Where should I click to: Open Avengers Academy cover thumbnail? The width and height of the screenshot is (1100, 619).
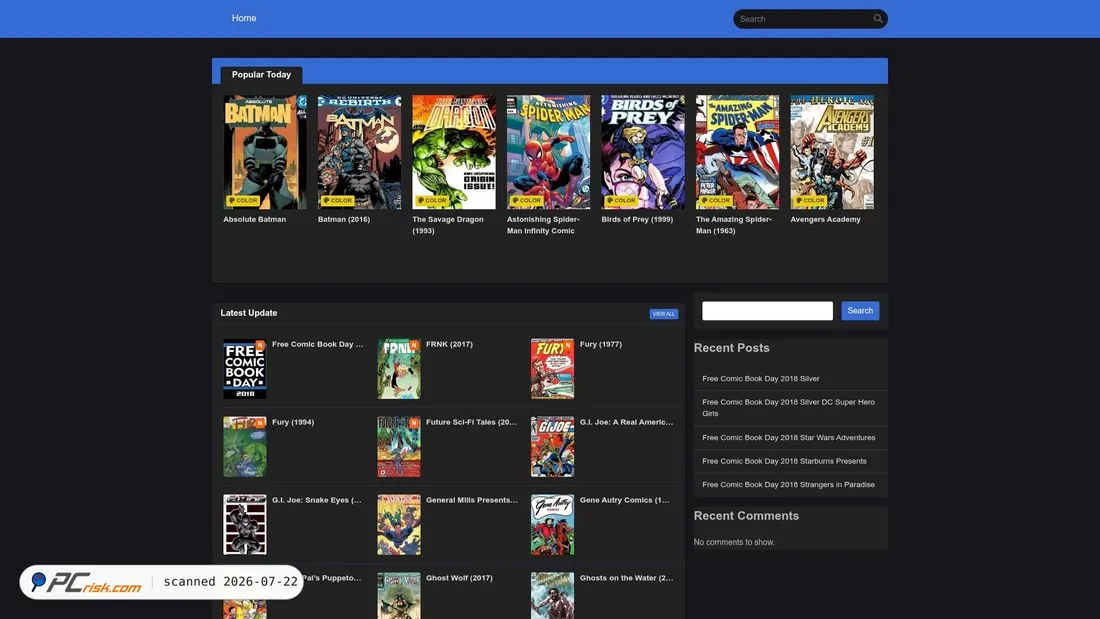coord(832,152)
